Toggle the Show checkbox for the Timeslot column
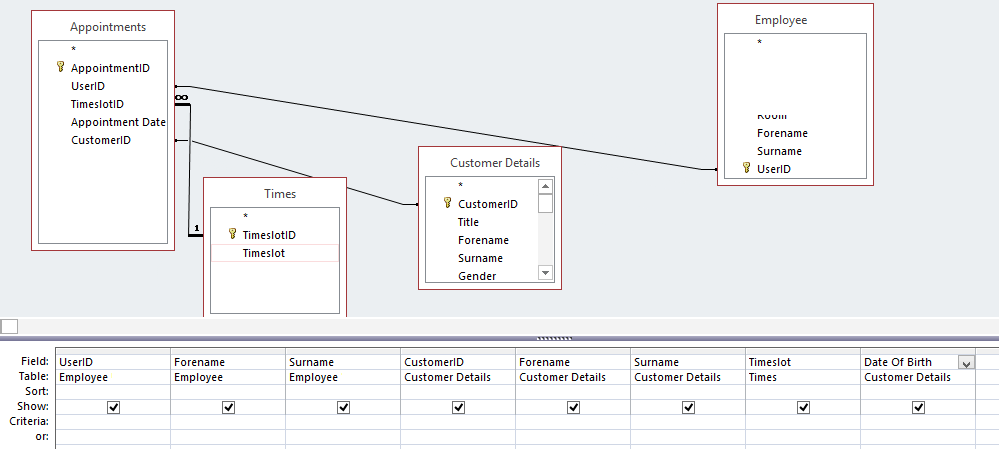 coord(803,407)
